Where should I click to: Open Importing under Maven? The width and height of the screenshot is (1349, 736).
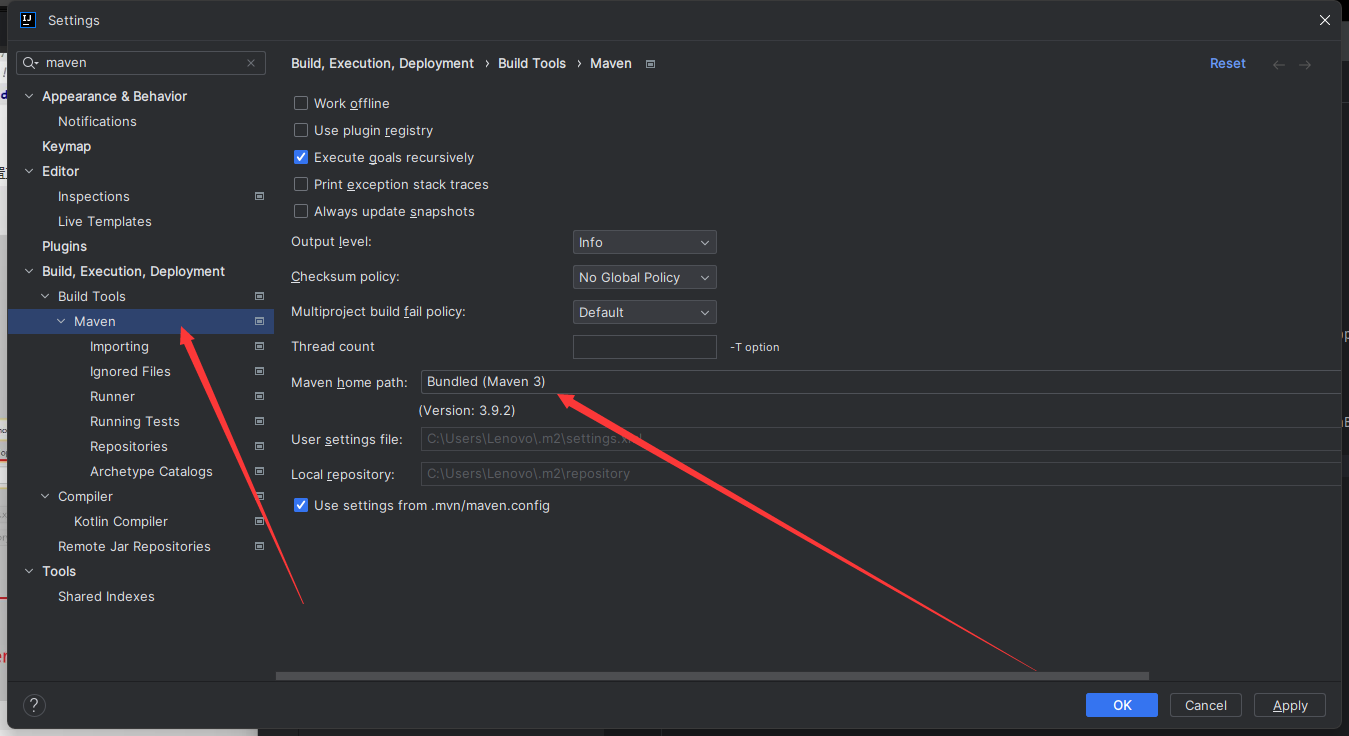click(x=119, y=346)
